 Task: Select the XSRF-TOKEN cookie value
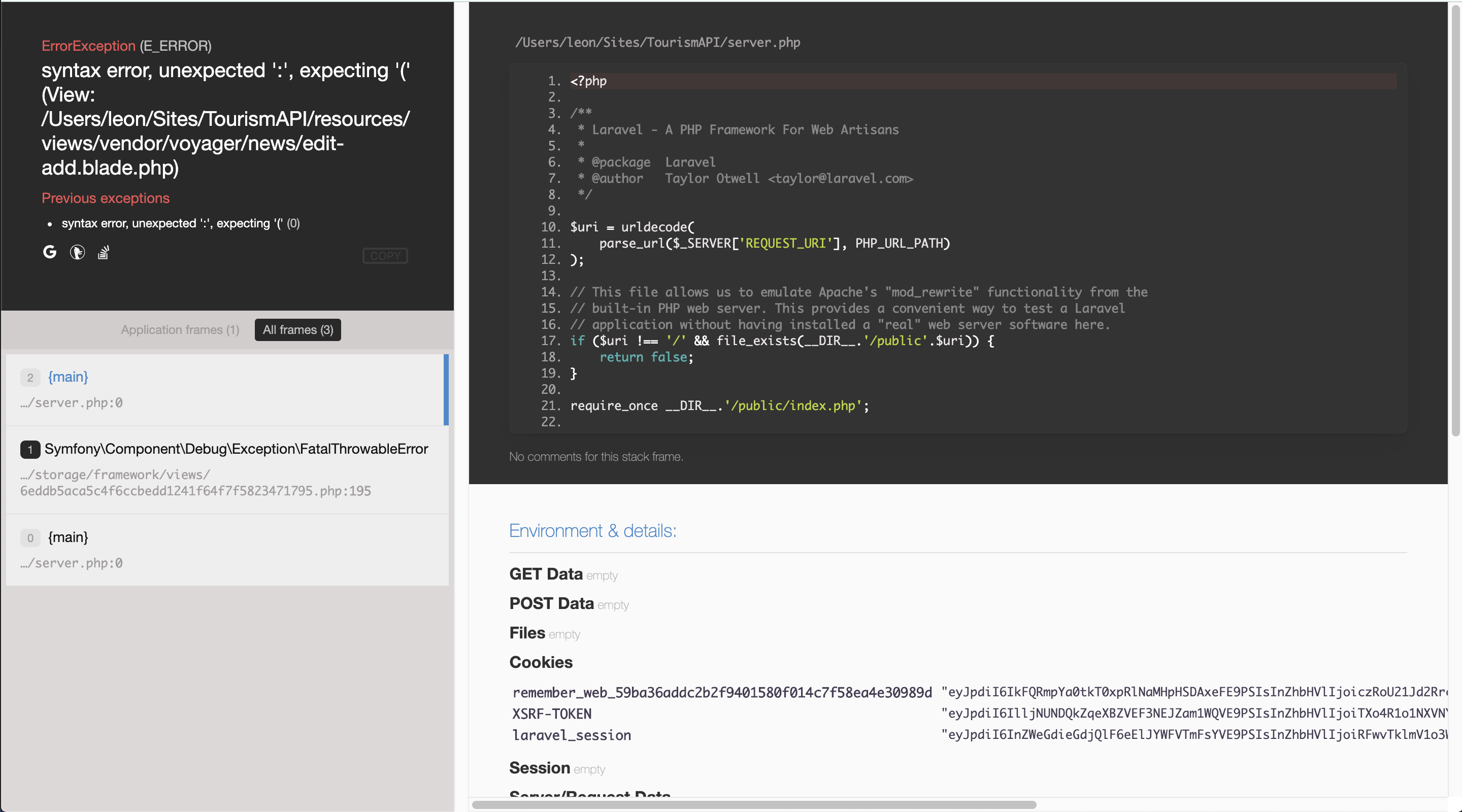(x=1141, y=714)
